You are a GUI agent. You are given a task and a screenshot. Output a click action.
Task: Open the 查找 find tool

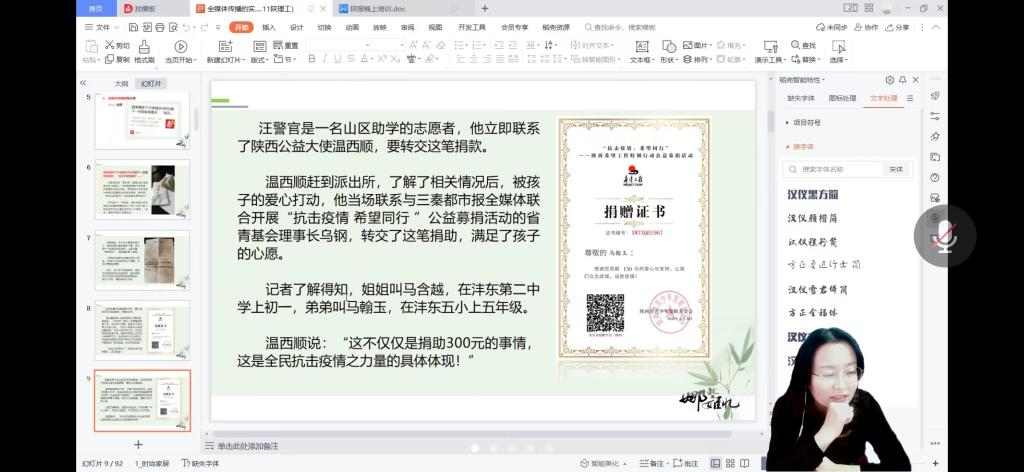pos(803,45)
